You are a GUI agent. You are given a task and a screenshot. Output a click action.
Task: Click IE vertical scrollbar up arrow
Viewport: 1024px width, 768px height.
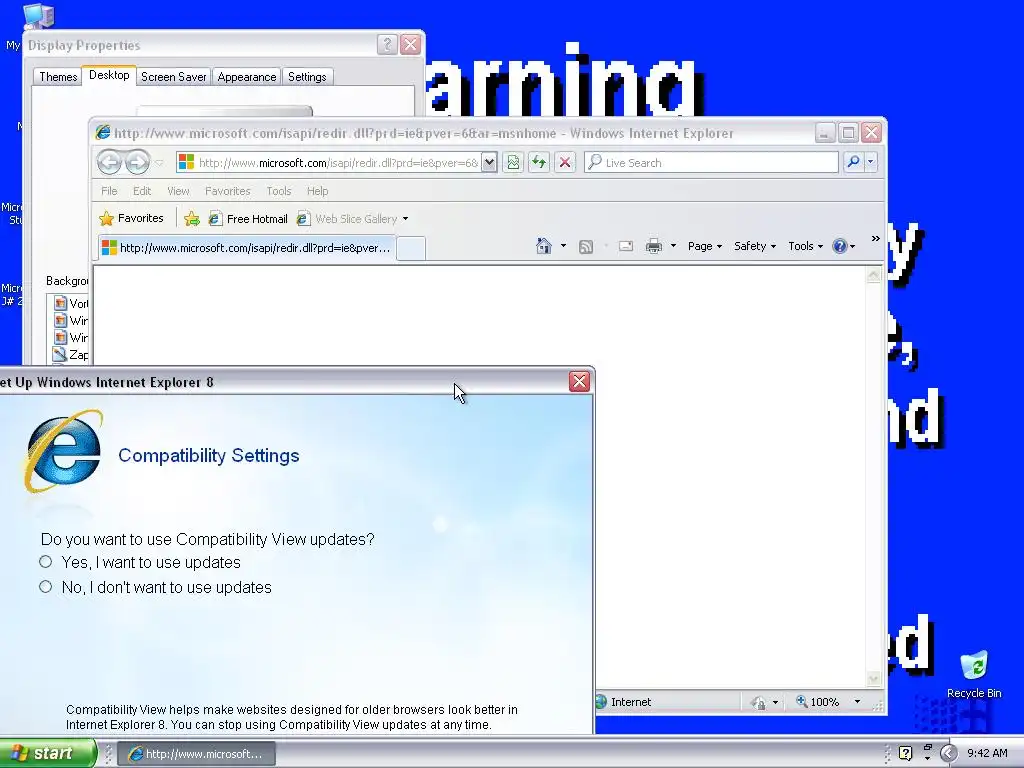tap(873, 276)
